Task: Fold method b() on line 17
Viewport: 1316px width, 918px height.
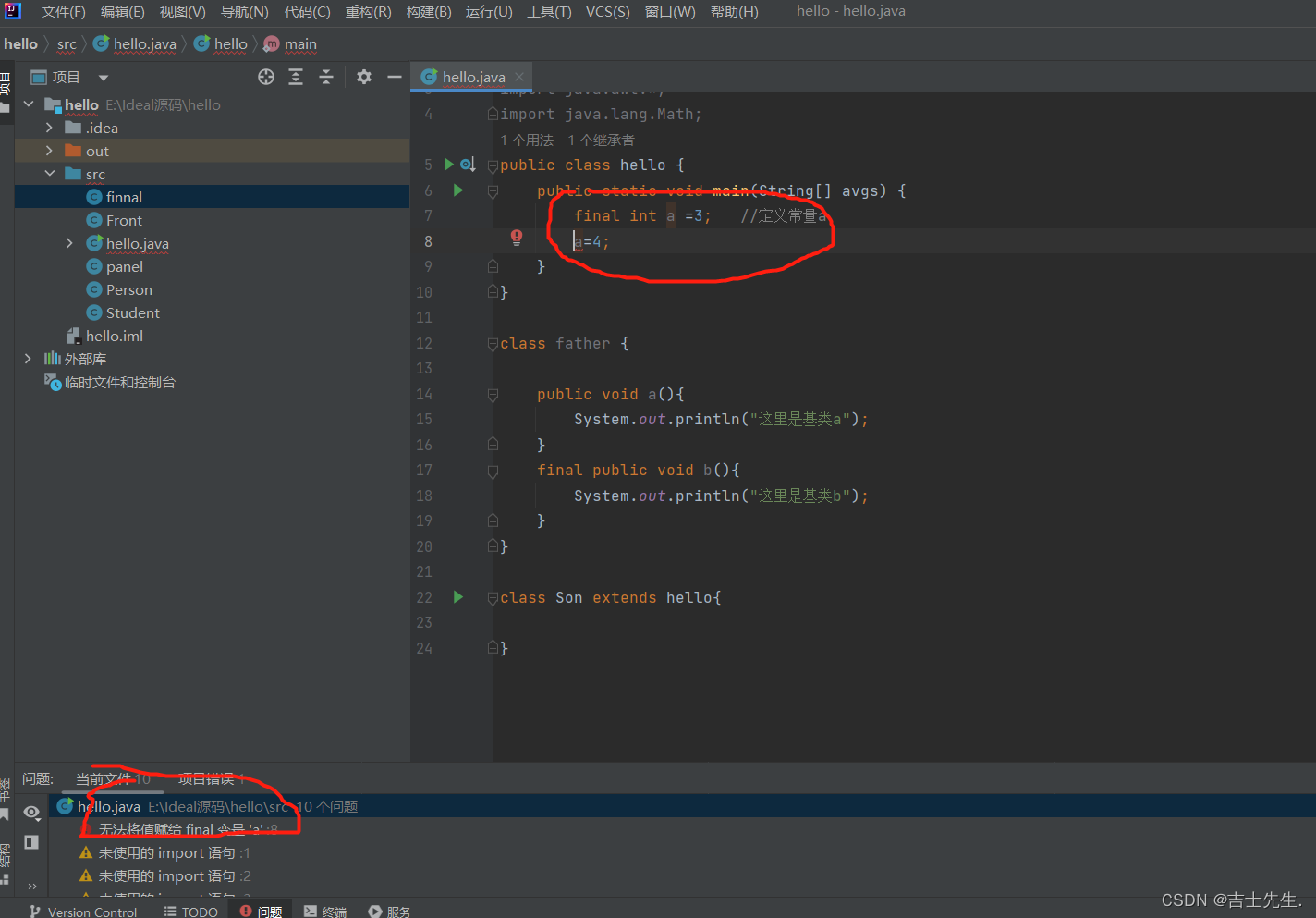Action: click(493, 471)
